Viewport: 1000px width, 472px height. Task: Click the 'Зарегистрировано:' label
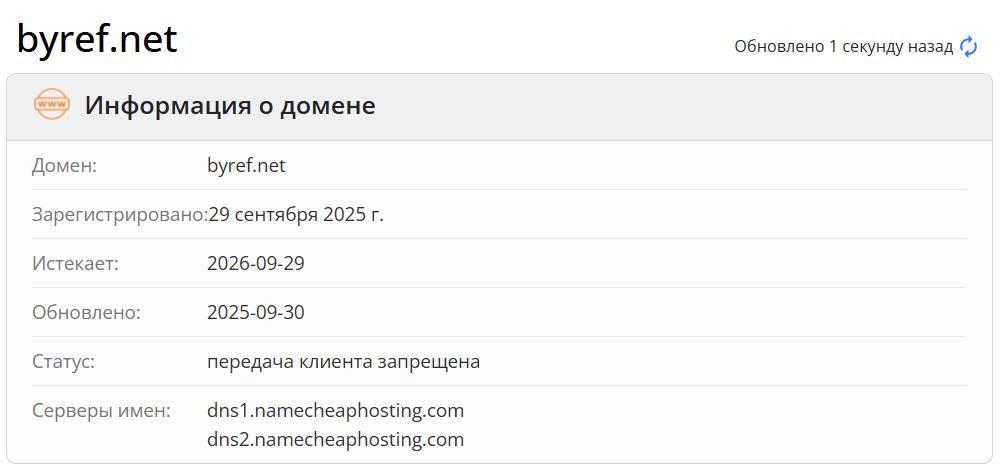118,214
